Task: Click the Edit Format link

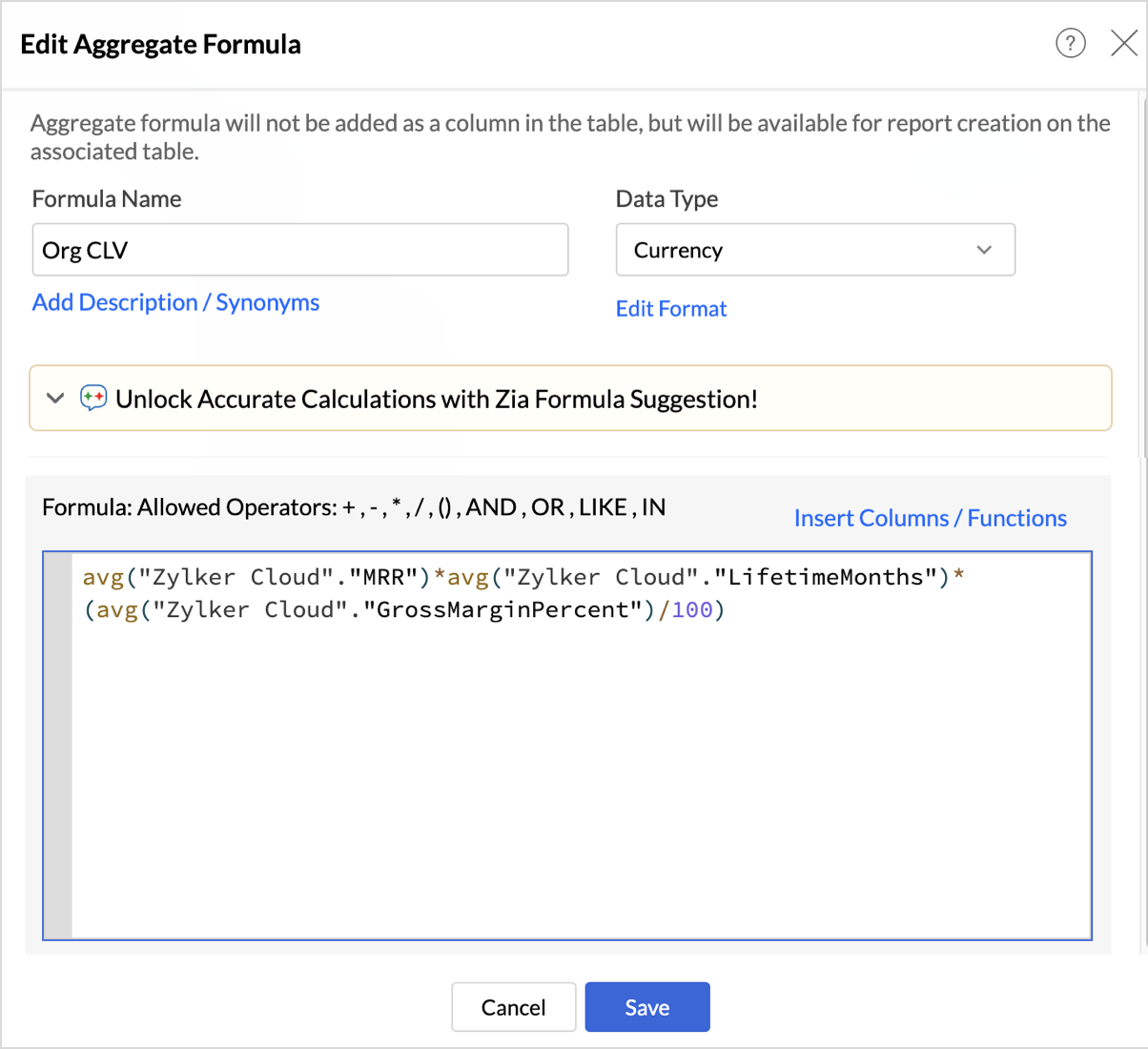Action: click(670, 309)
